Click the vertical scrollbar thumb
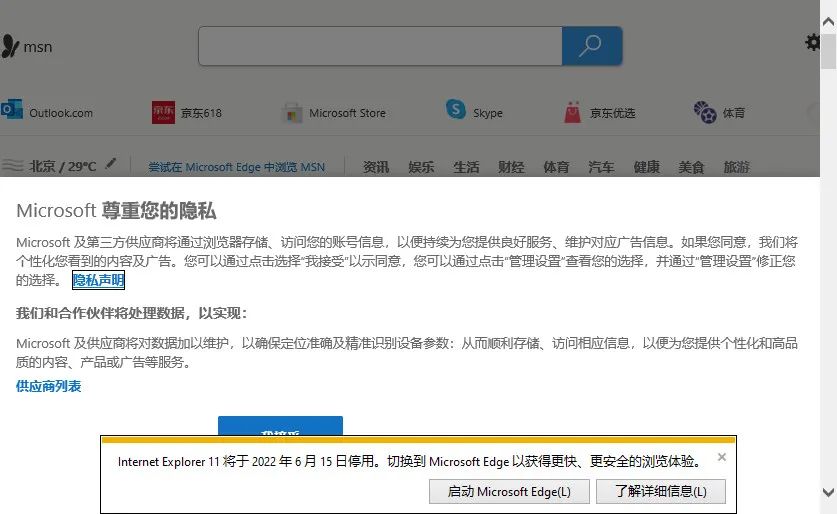This screenshot has width=837, height=514. 828,50
